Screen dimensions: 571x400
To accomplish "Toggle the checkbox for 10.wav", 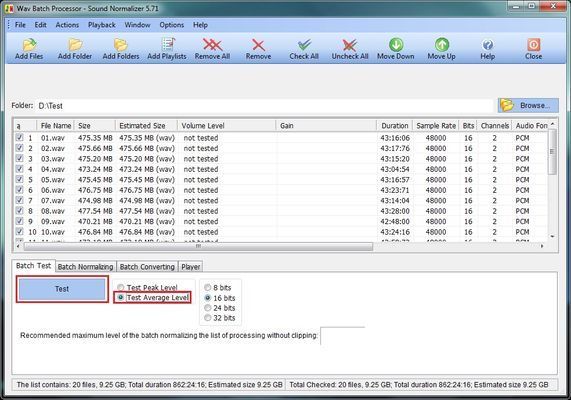I will click(x=19, y=231).
